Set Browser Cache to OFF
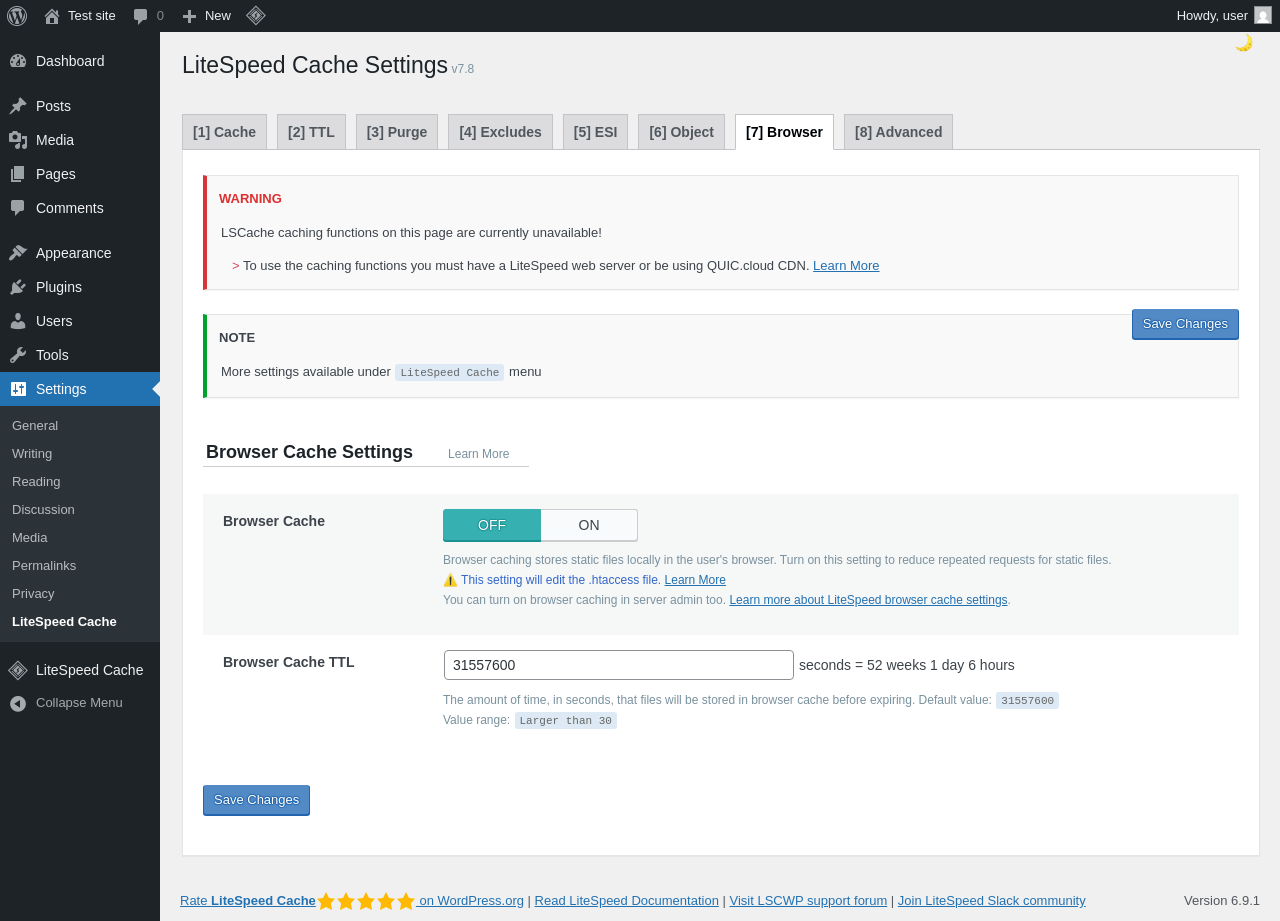The width and height of the screenshot is (1280, 921). click(492, 525)
